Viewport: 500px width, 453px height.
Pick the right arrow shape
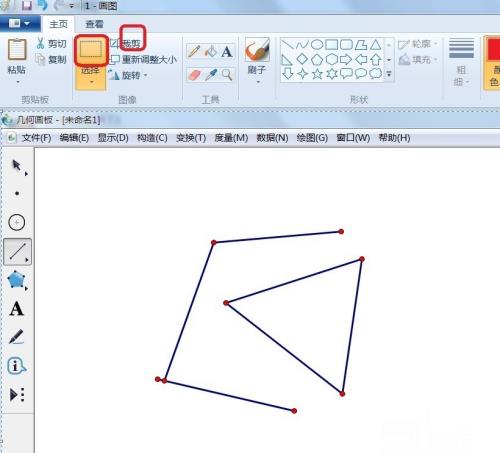(346, 59)
